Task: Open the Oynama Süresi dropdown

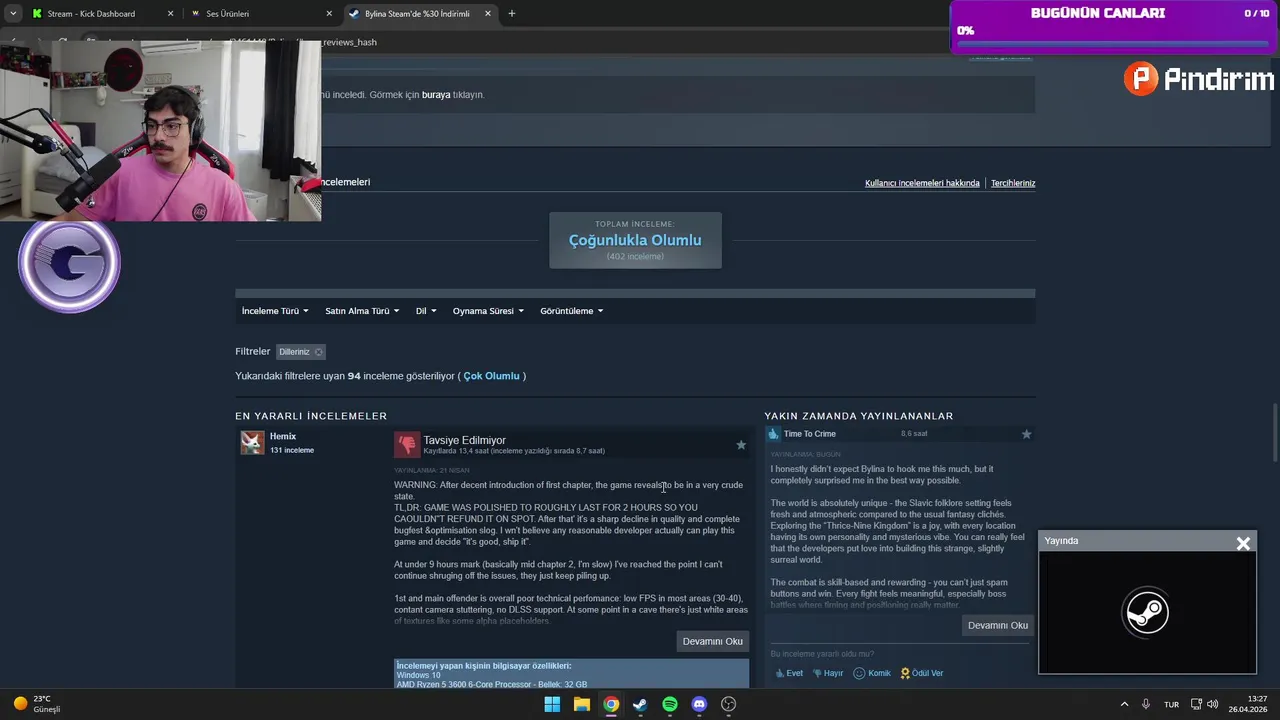Action: (489, 311)
